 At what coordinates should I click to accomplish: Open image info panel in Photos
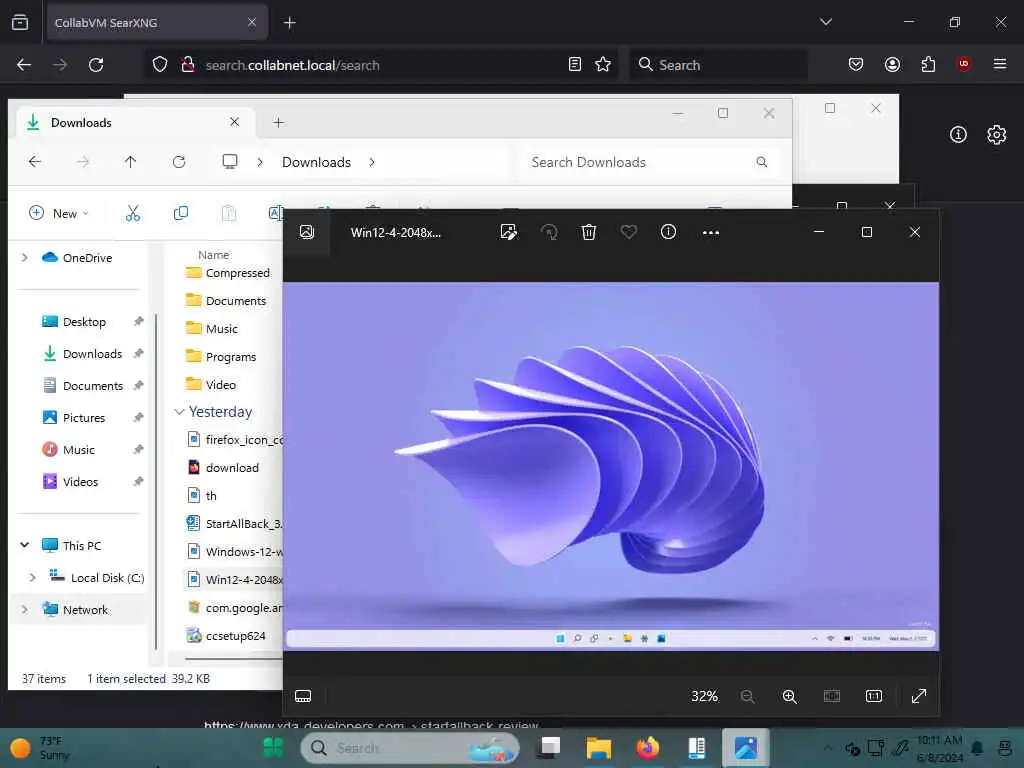(x=668, y=232)
